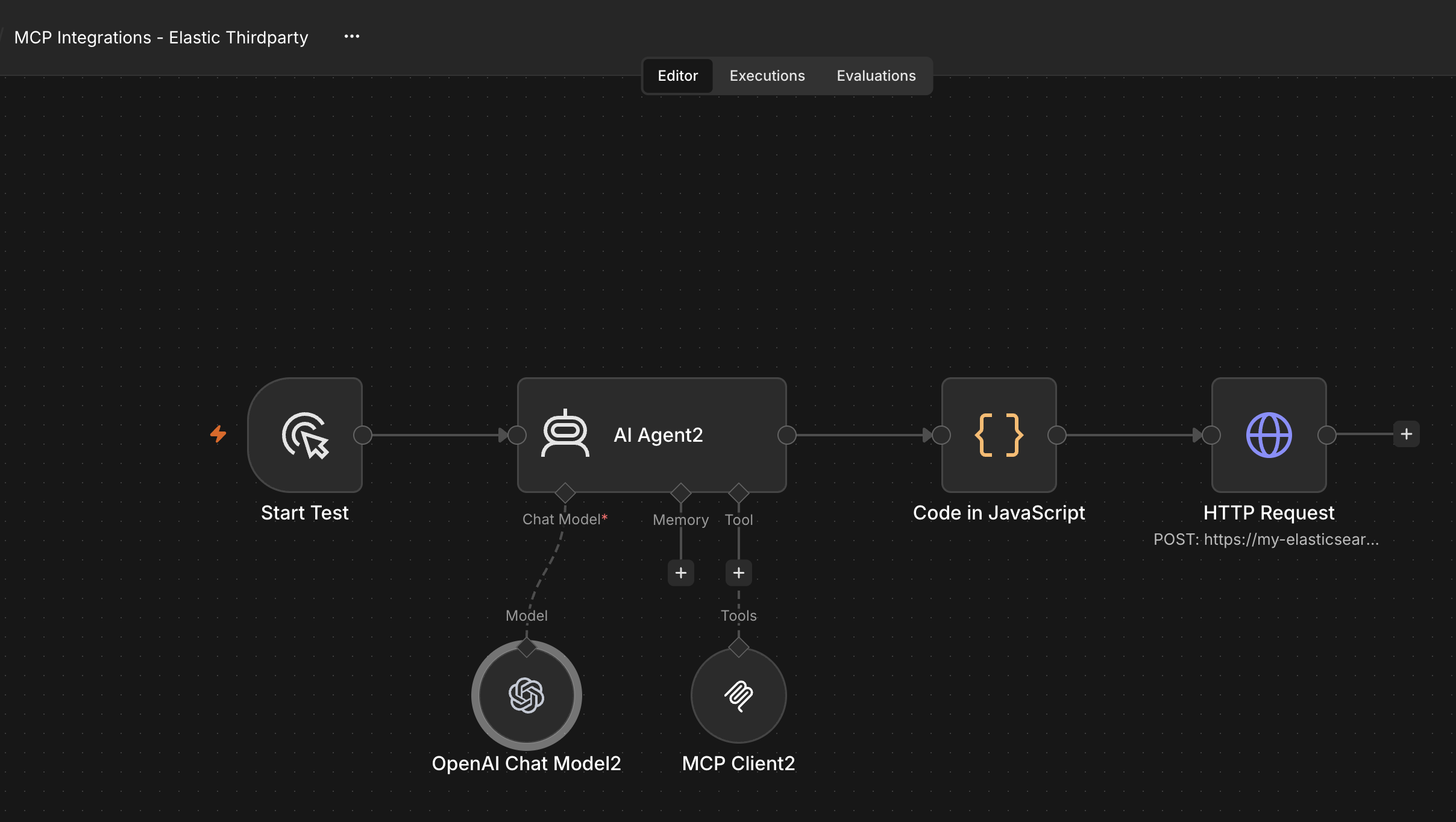The image size is (1456, 822).
Task: Click the Code in JavaScript input connector
Action: pos(941,435)
